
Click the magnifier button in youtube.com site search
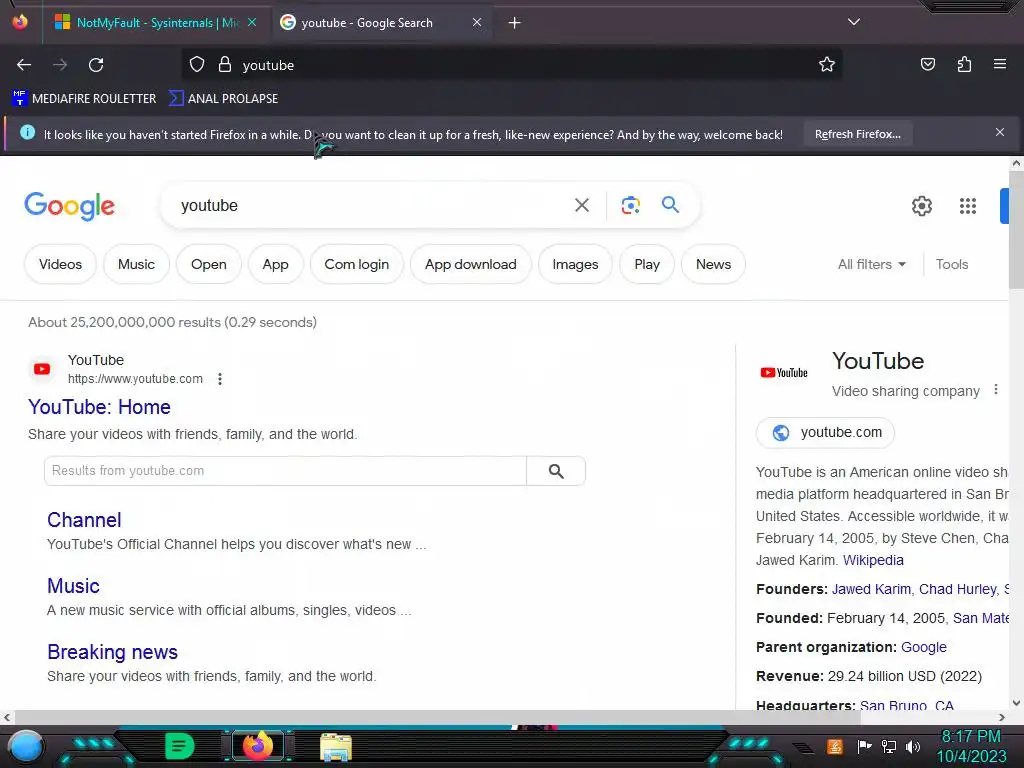(556, 471)
